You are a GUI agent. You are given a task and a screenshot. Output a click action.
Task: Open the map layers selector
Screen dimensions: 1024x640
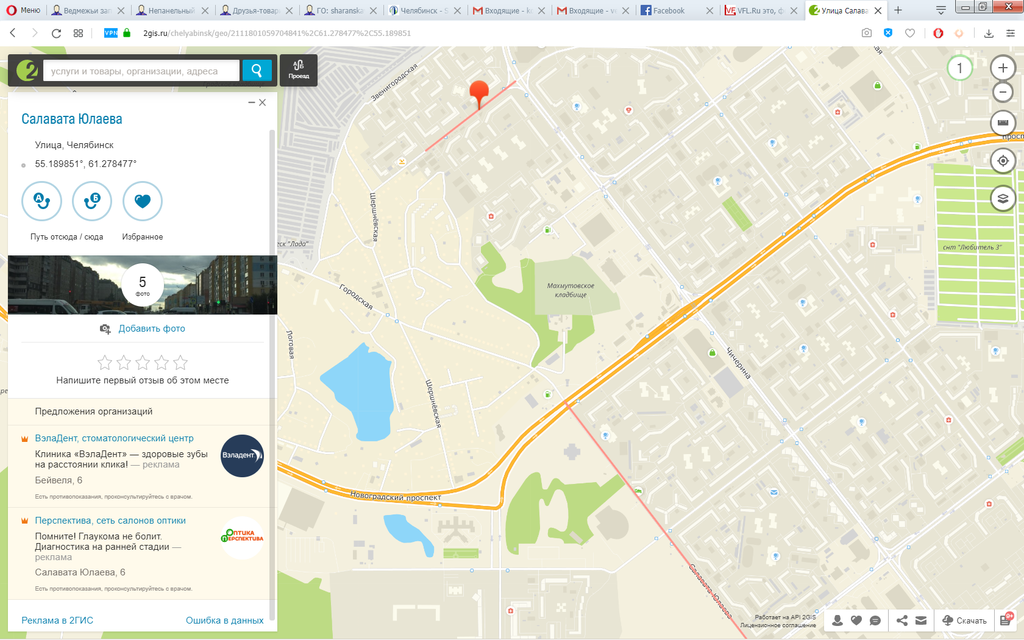(1003, 198)
